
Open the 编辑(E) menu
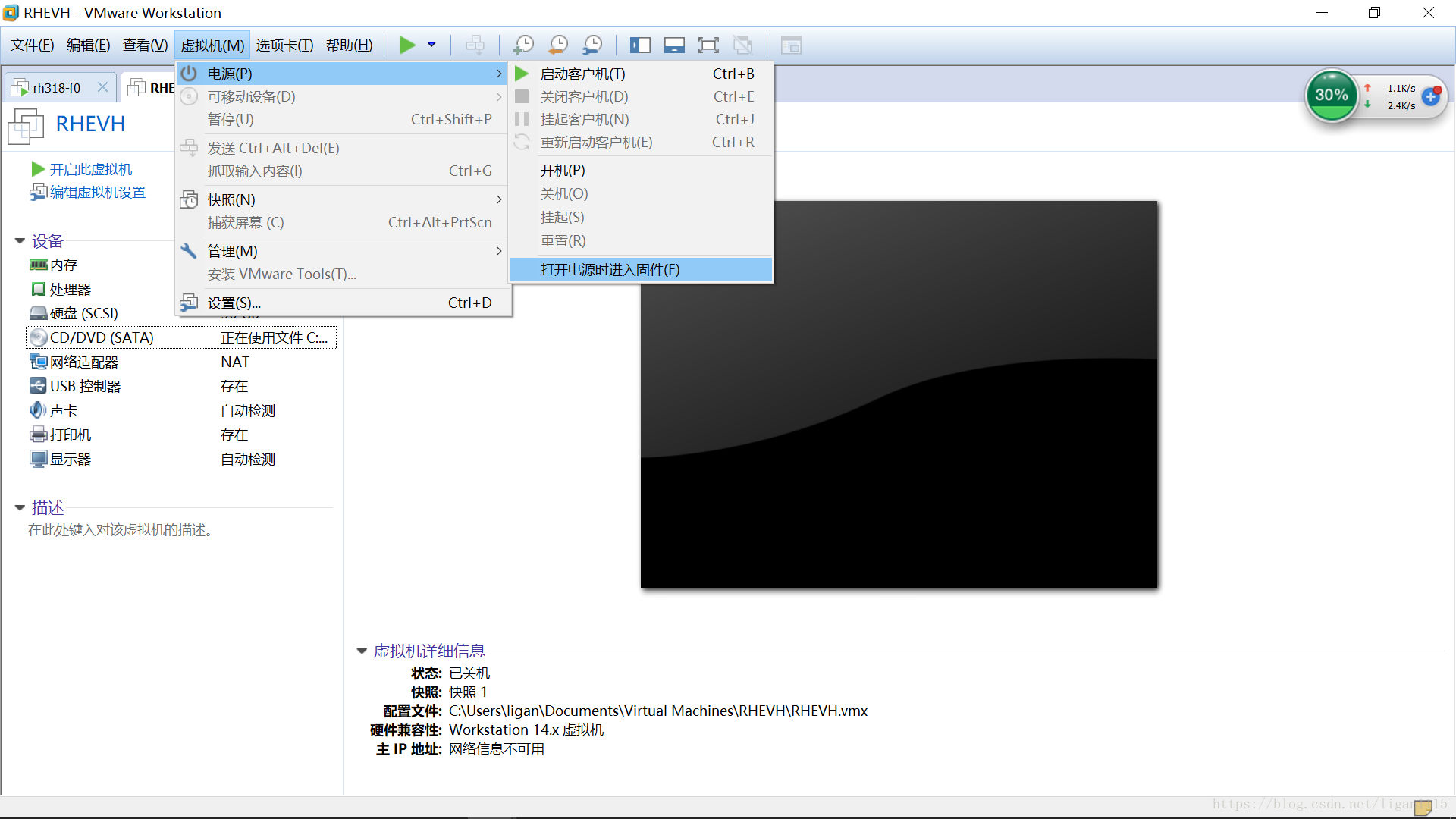coord(89,45)
